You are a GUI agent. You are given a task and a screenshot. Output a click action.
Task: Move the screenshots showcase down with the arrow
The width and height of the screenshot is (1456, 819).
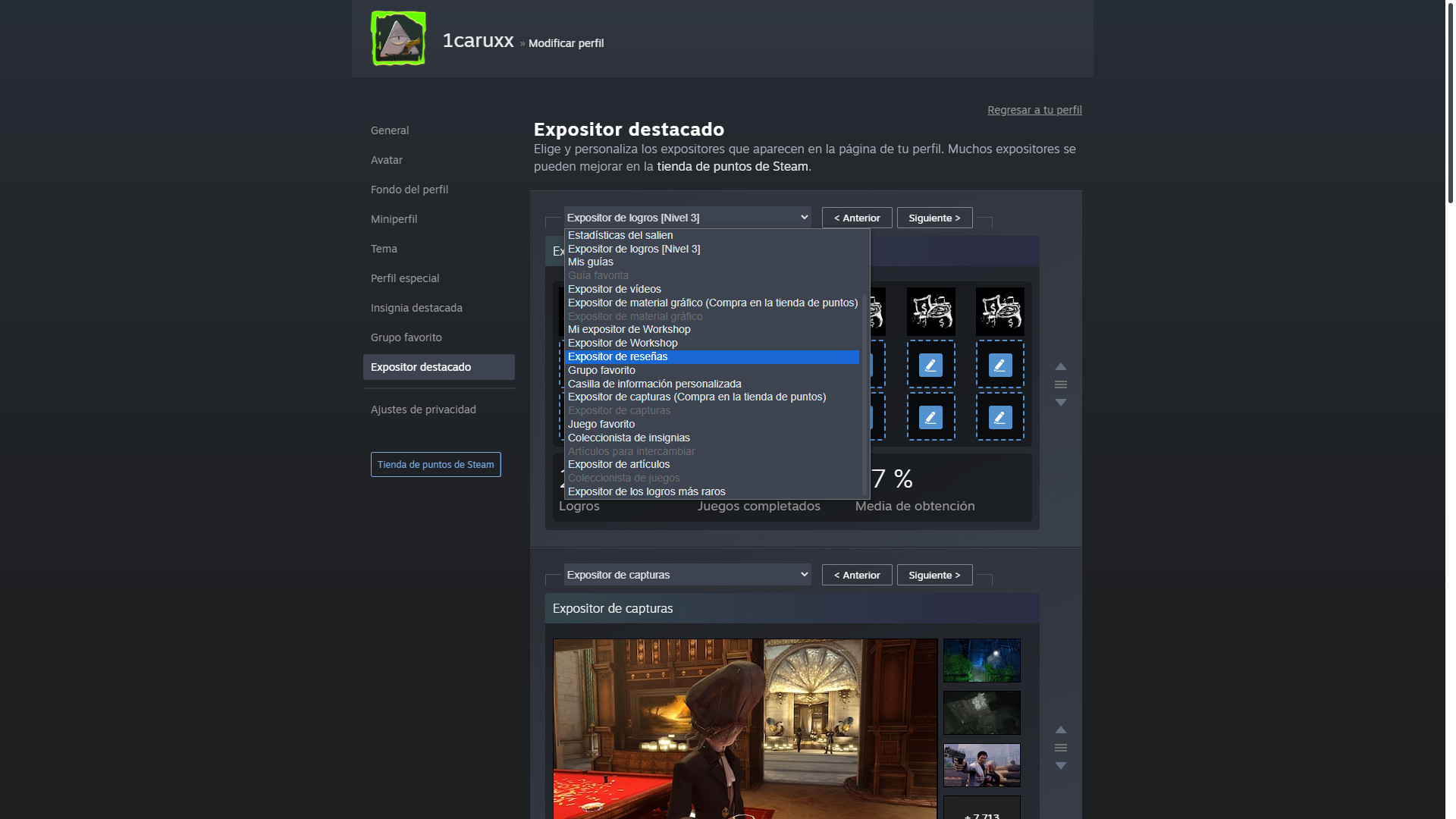click(x=1061, y=766)
